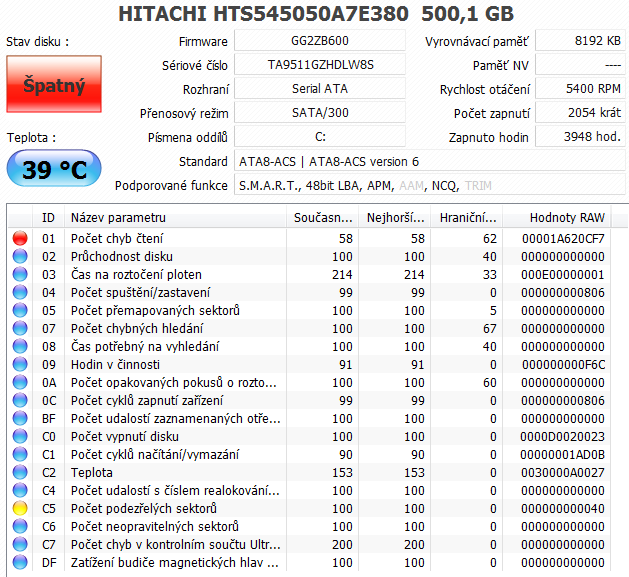
Task: Click the Hodnoty RAW column header
Action: (557, 217)
